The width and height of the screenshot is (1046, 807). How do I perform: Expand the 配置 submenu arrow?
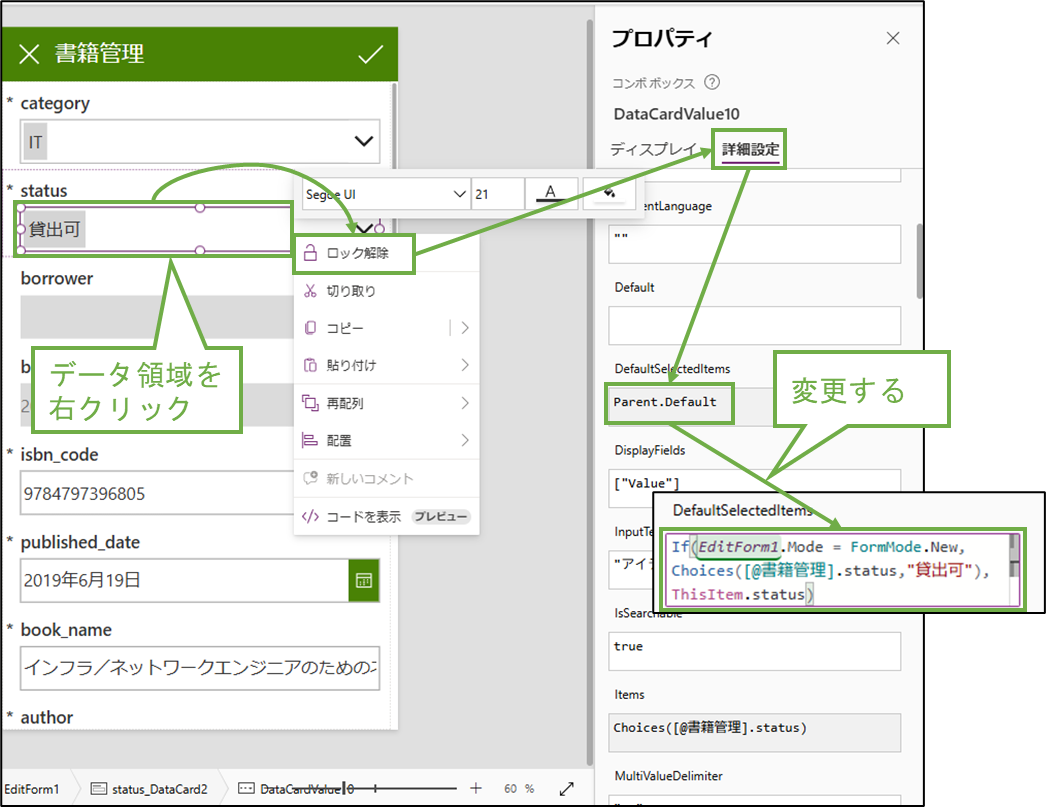point(465,440)
